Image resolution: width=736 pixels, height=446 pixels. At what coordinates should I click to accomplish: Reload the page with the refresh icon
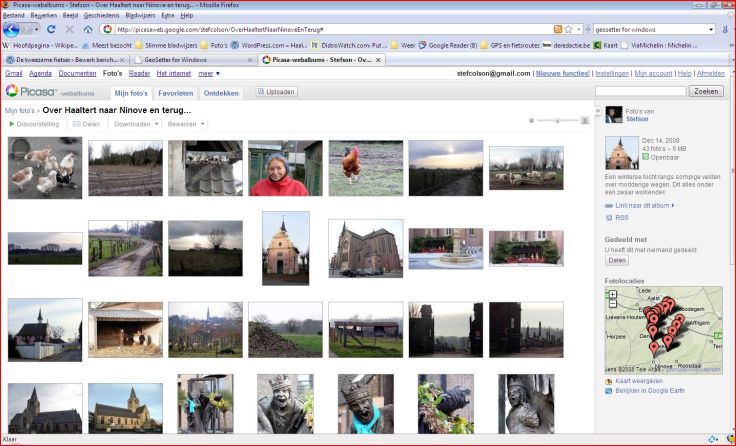point(51,30)
